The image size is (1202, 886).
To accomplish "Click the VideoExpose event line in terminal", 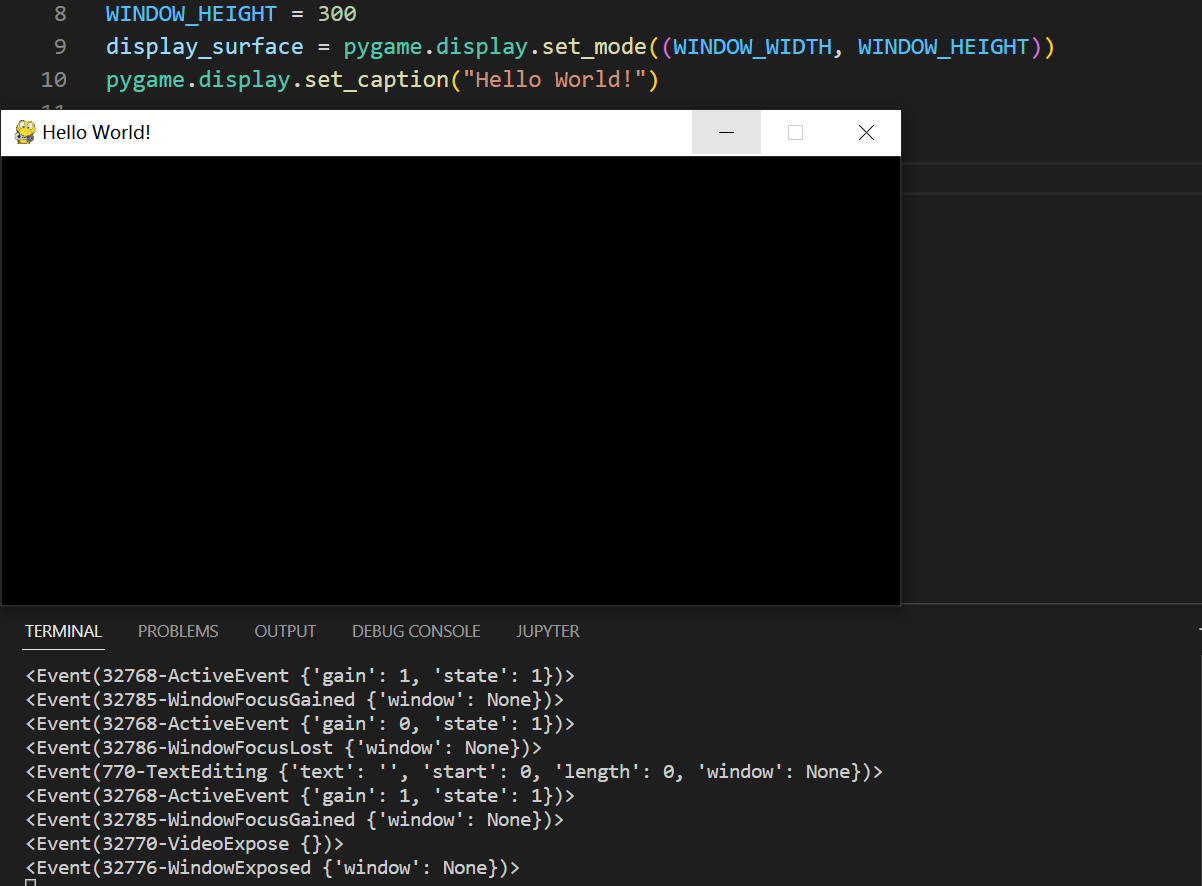I will (x=184, y=843).
